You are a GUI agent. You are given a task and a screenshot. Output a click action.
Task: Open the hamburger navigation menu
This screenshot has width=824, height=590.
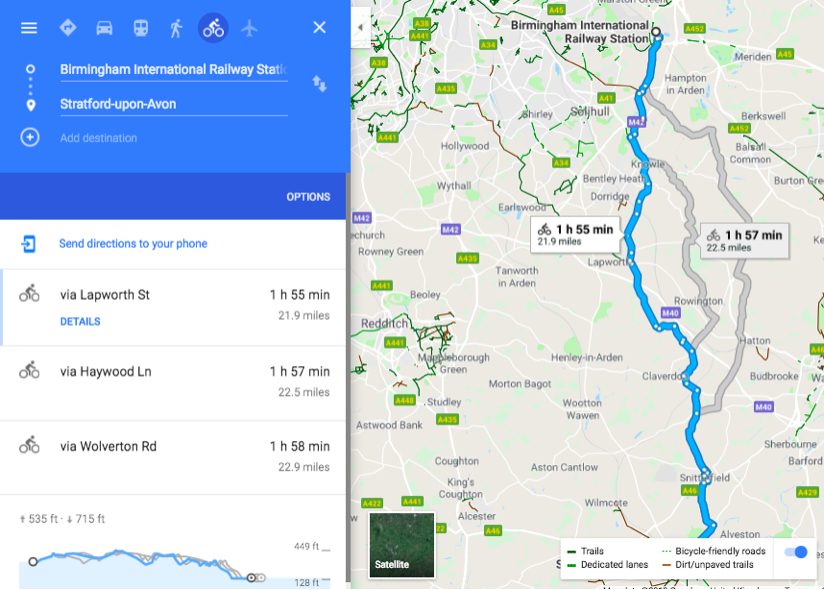pyautogui.click(x=29, y=27)
